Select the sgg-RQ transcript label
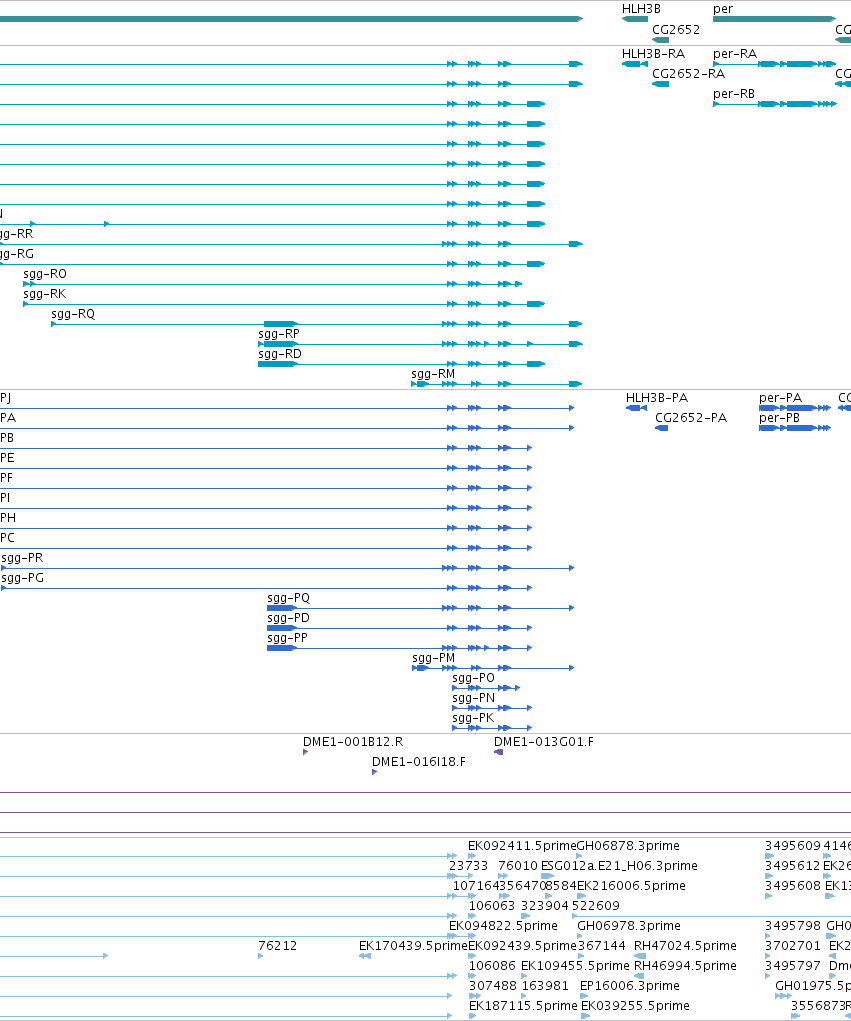 click(x=73, y=315)
